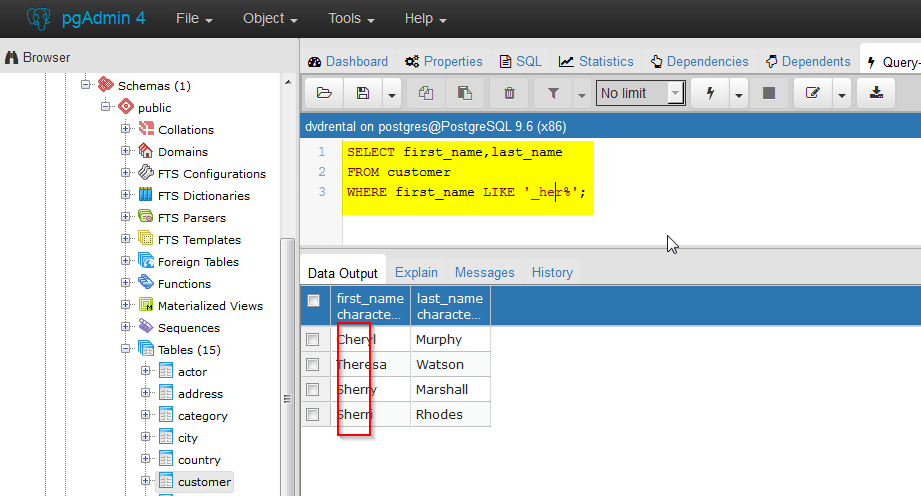Open the Save options dropdown arrow
Viewport: 921px width, 496px height.
(x=392, y=94)
